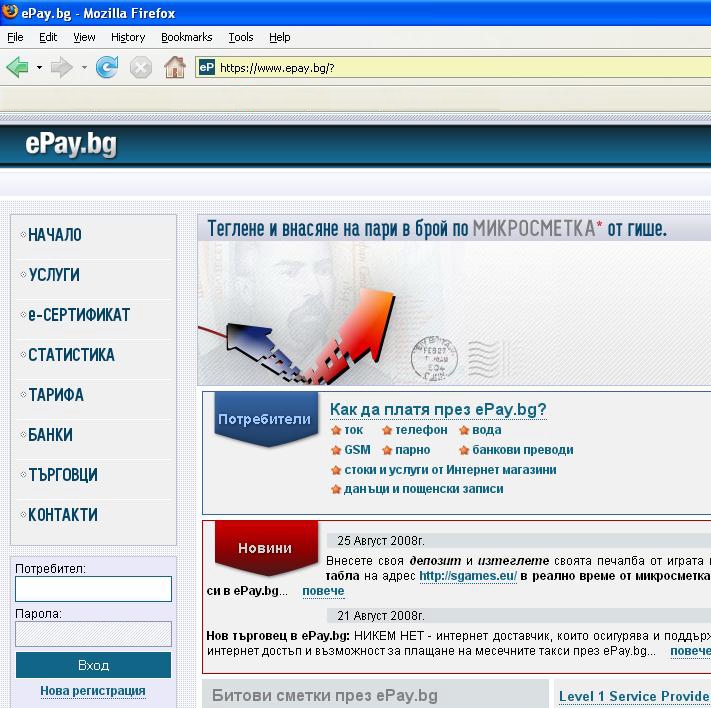Open ТЪРГОВЦИ in sidebar
The image size is (711, 708).
coord(63,474)
